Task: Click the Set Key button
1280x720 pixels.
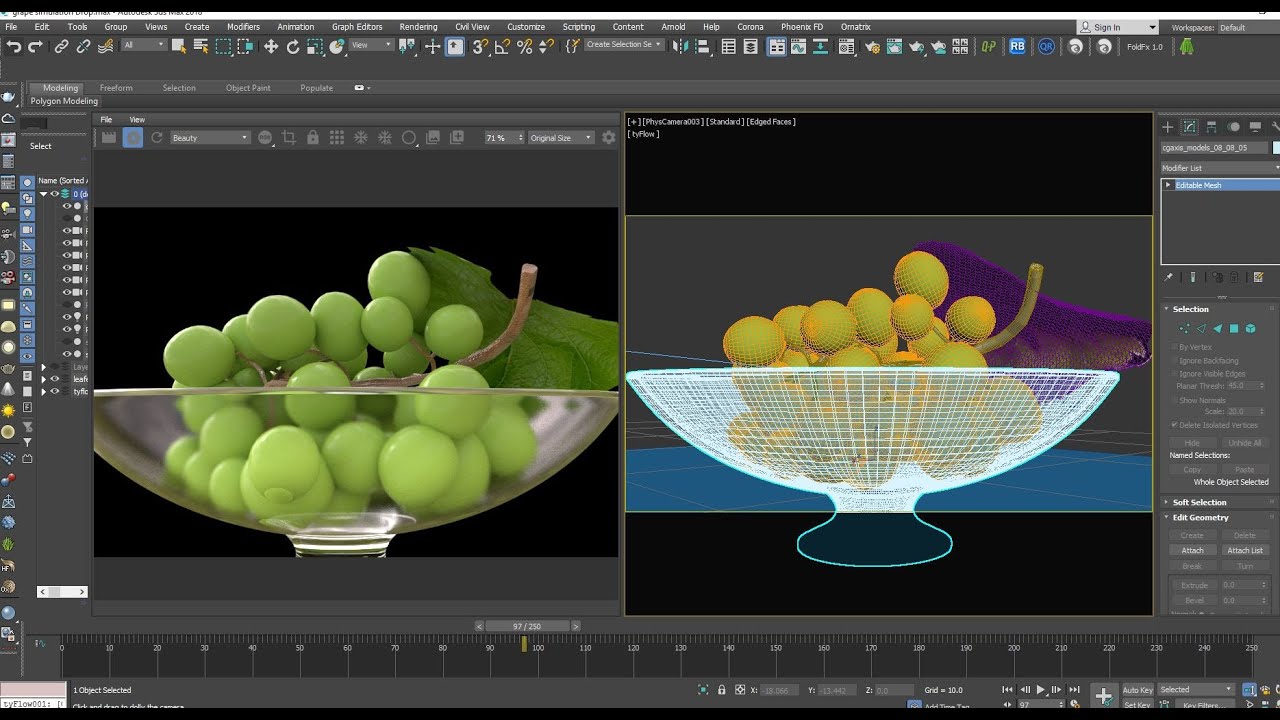Action: pos(1137,705)
